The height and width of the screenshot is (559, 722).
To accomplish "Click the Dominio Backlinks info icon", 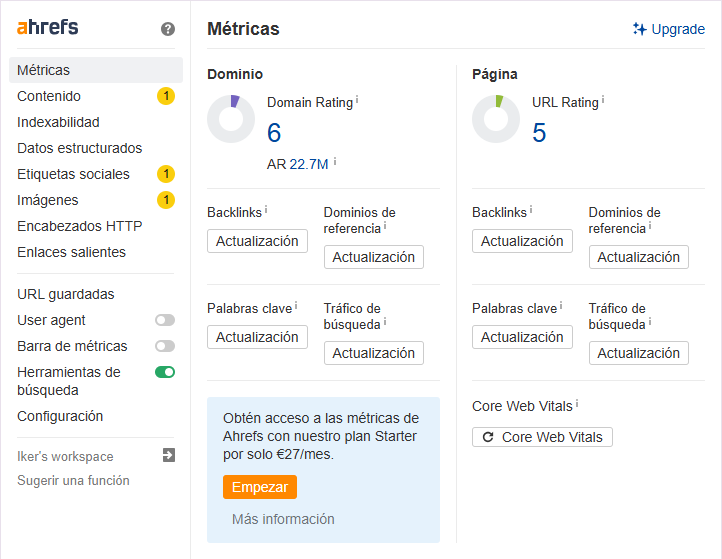I will (266, 210).
